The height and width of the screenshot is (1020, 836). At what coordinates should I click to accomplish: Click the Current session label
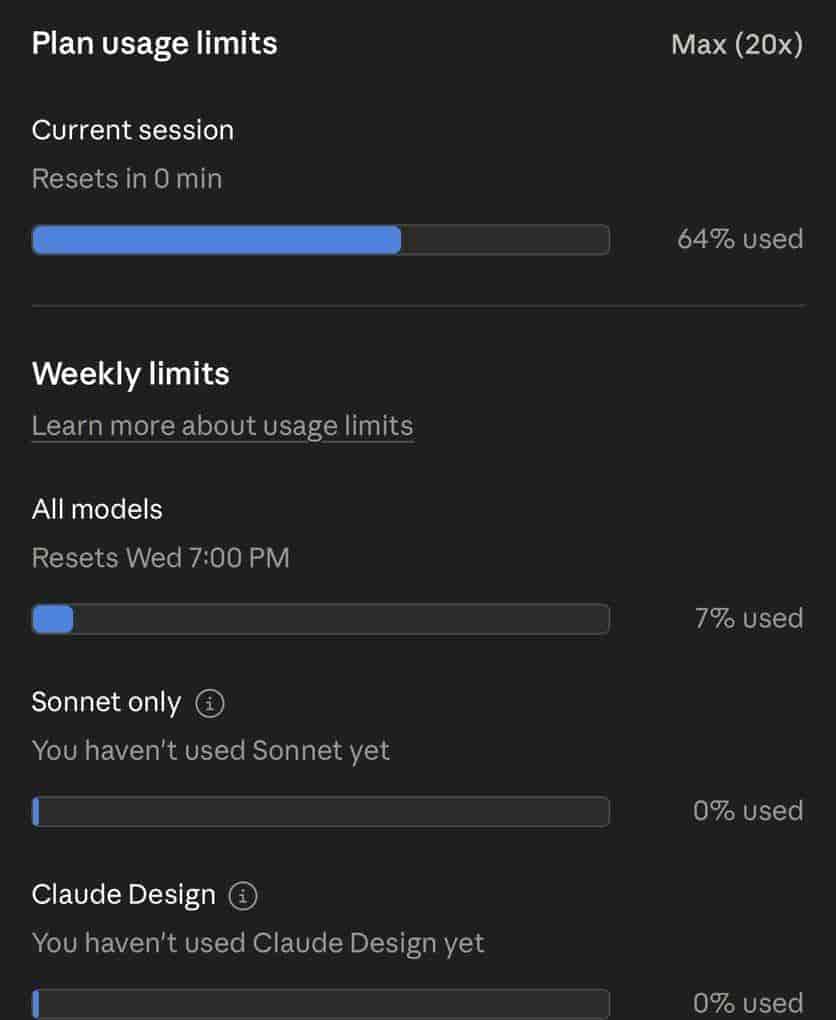pos(133,130)
